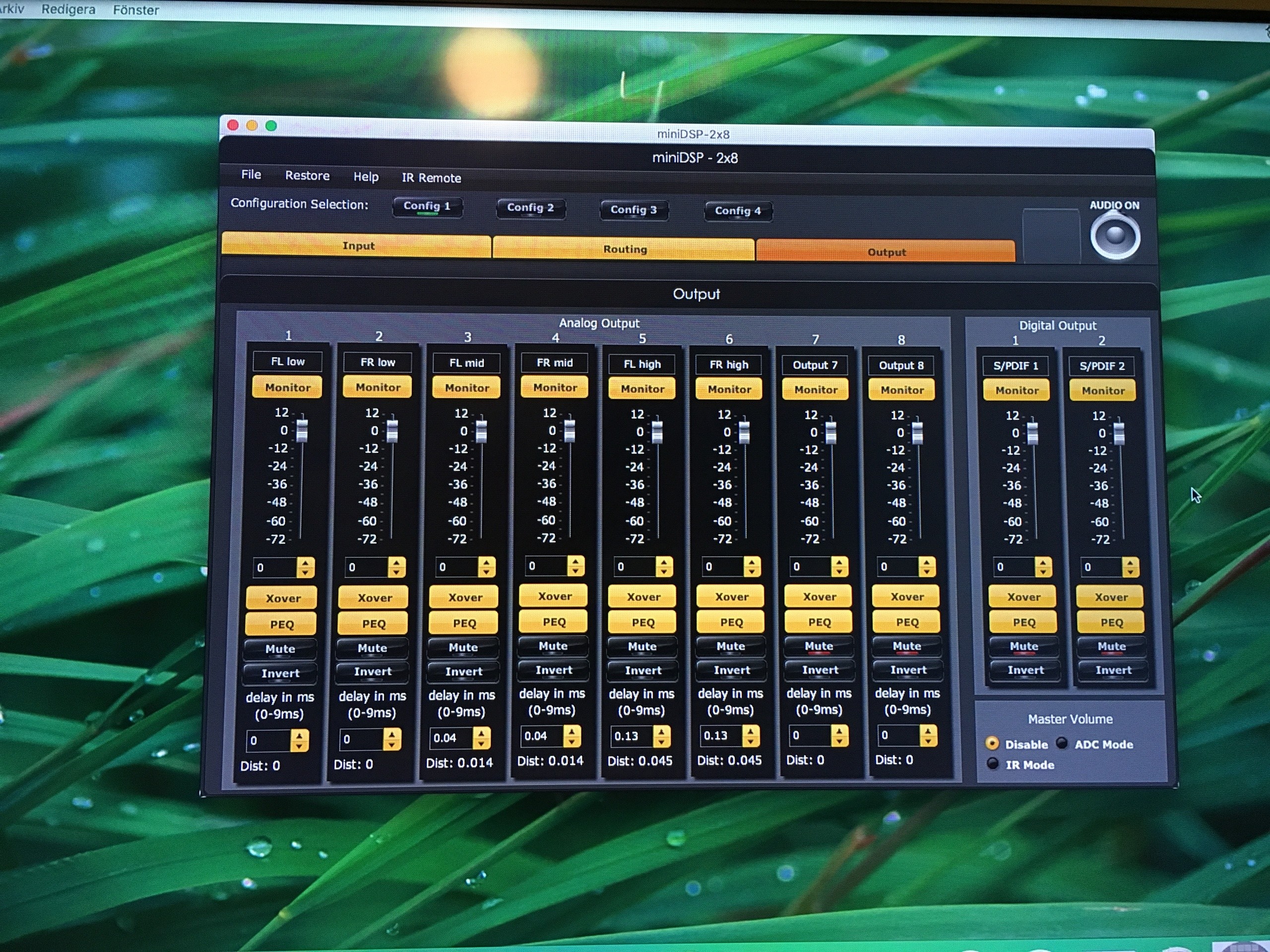
Task: Select Config 2 configuration
Action: pyautogui.click(x=530, y=208)
